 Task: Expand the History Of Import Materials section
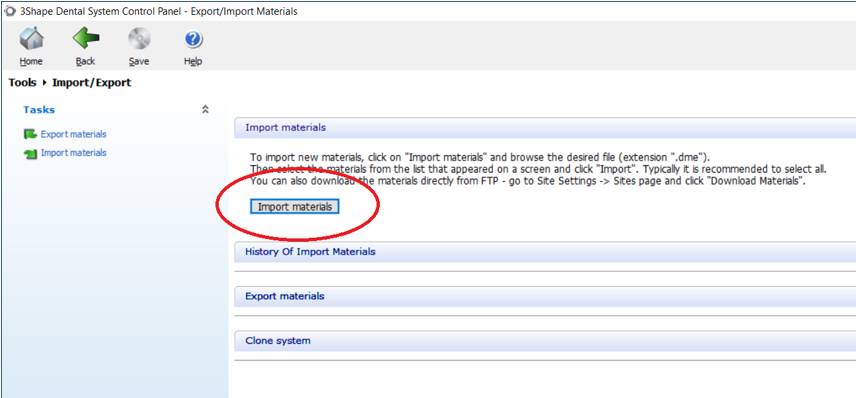coord(545,252)
